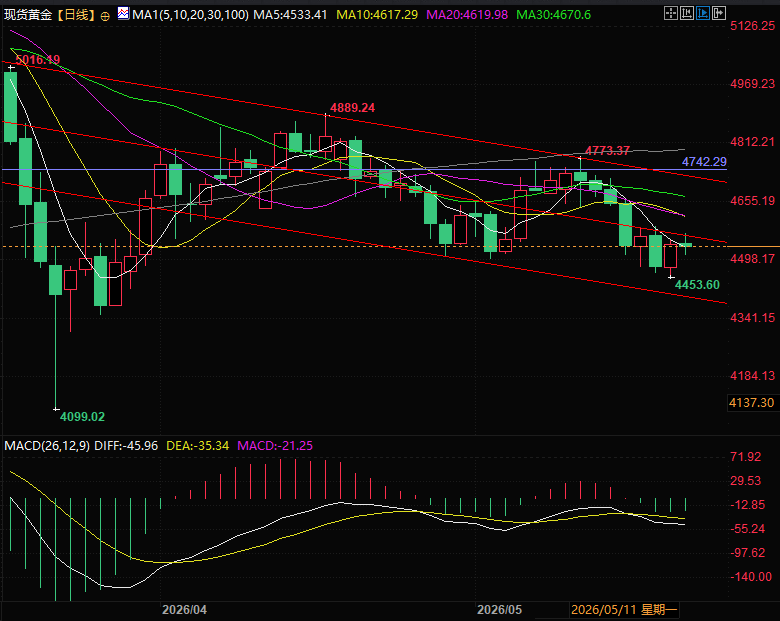The image size is (780, 621).
Task: Click the 5126.25 axis price
Action: [x=753, y=26]
